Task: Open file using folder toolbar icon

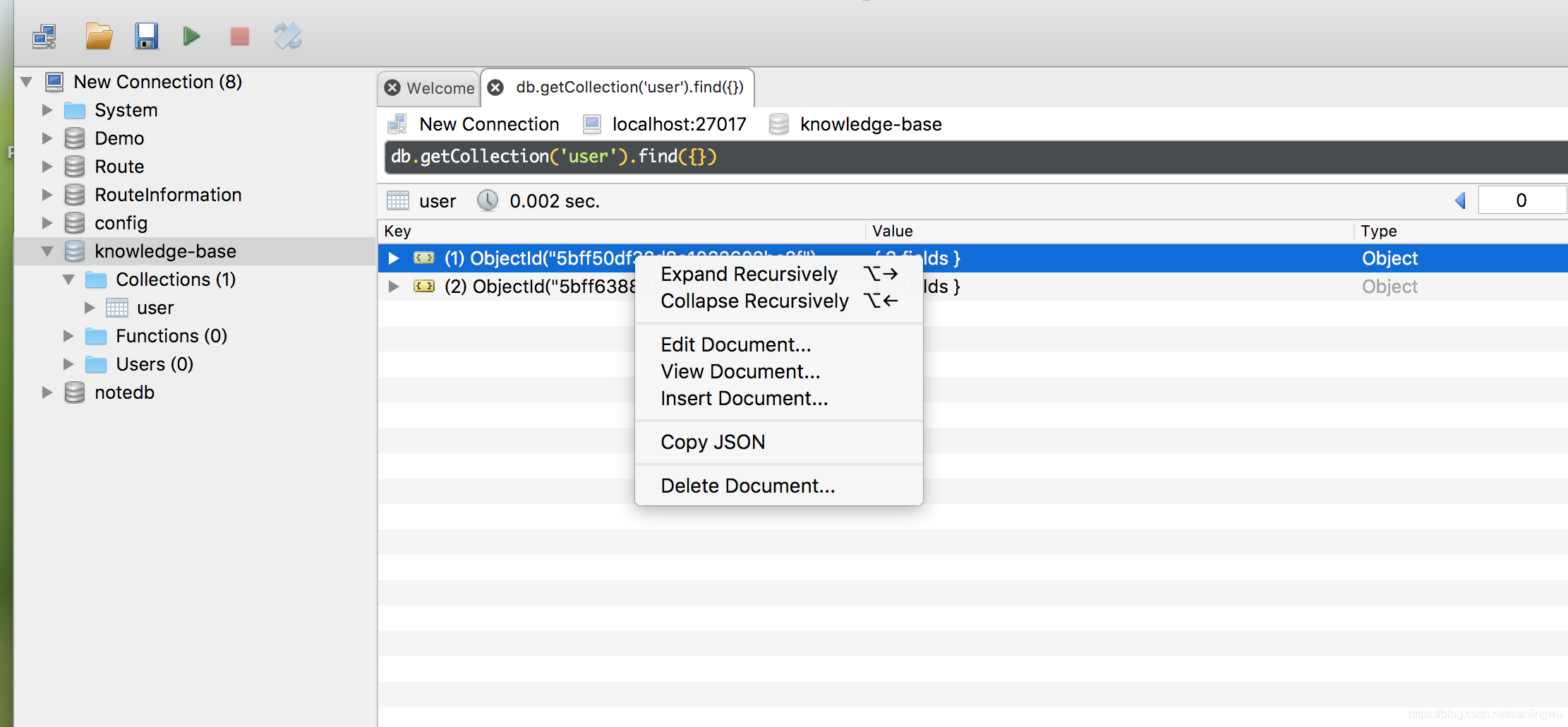Action: click(99, 37)
